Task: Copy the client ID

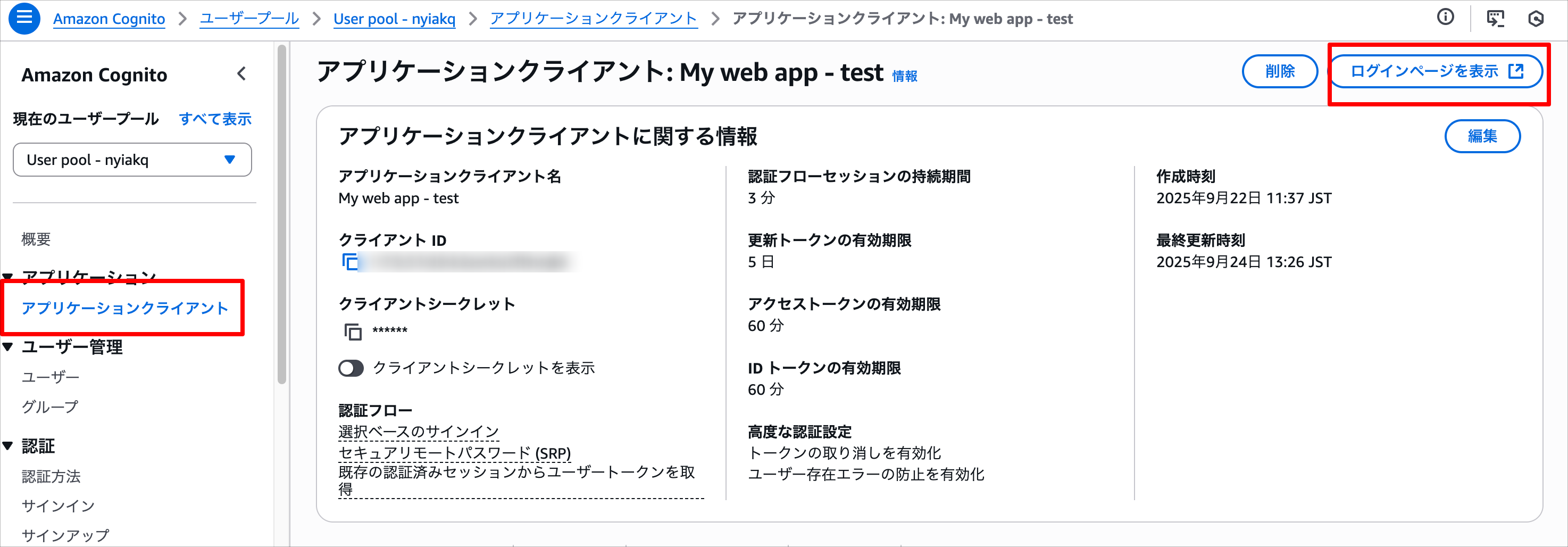Action: (x=351, y=262)
